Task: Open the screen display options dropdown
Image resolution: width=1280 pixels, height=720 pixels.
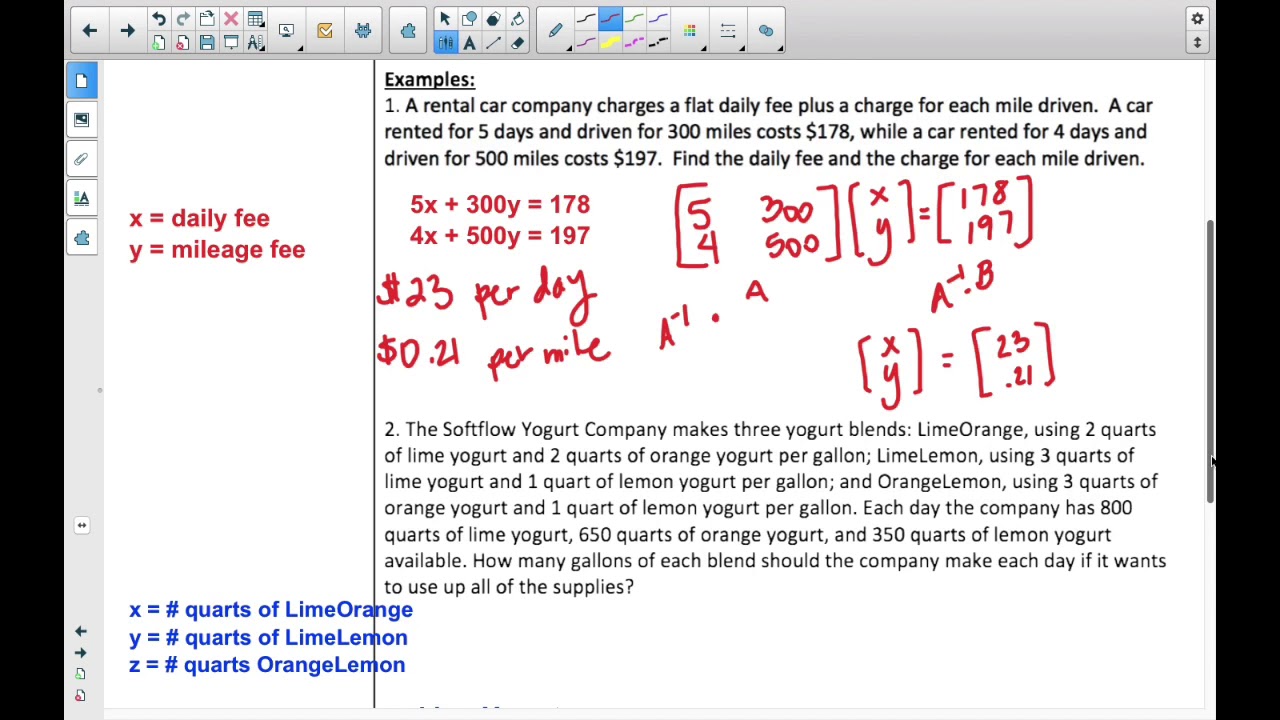Action: (288, 31)
